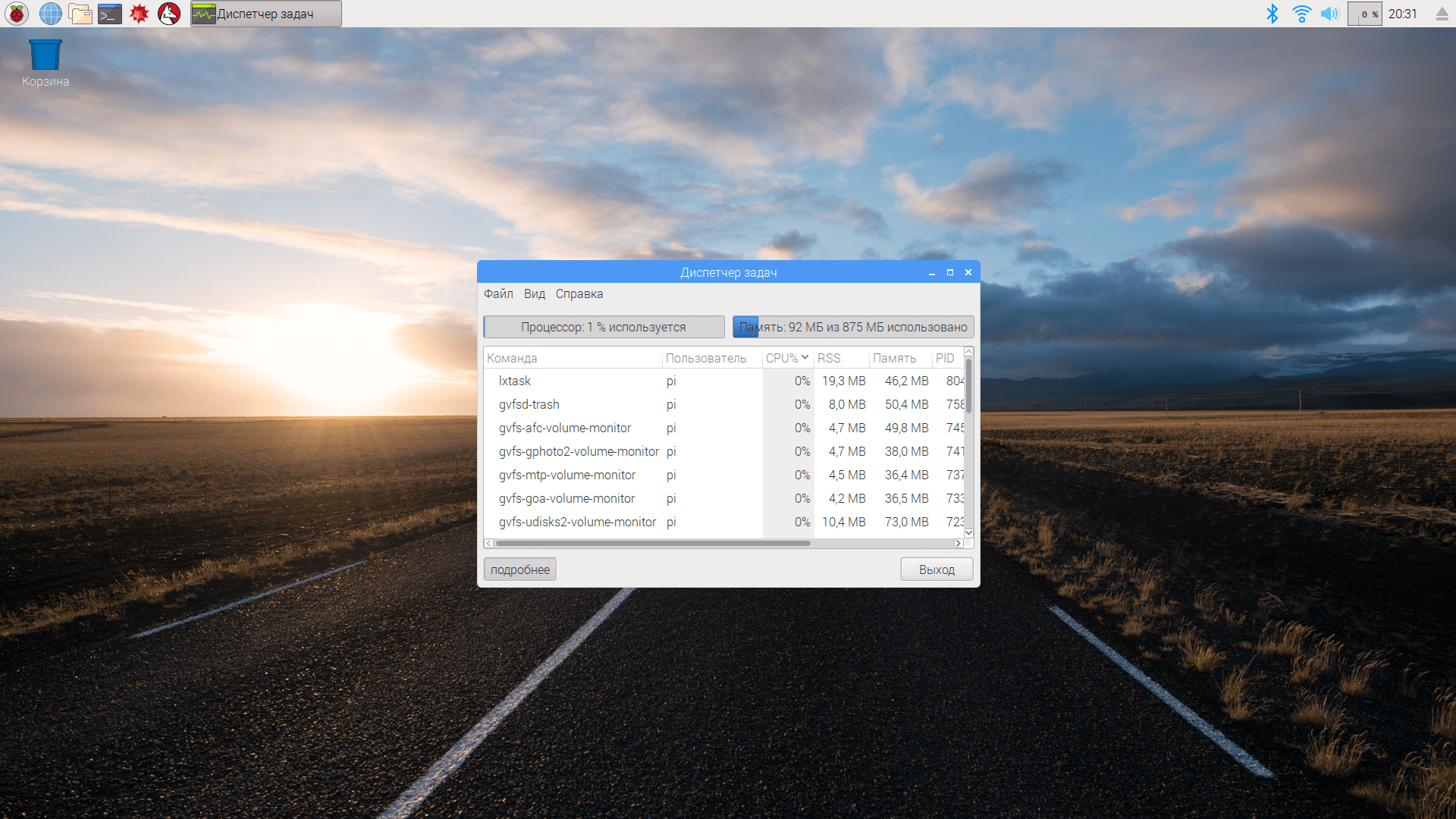Open the Вид menu
Viewport: 1456px width, 819px height.
(534, 294)
